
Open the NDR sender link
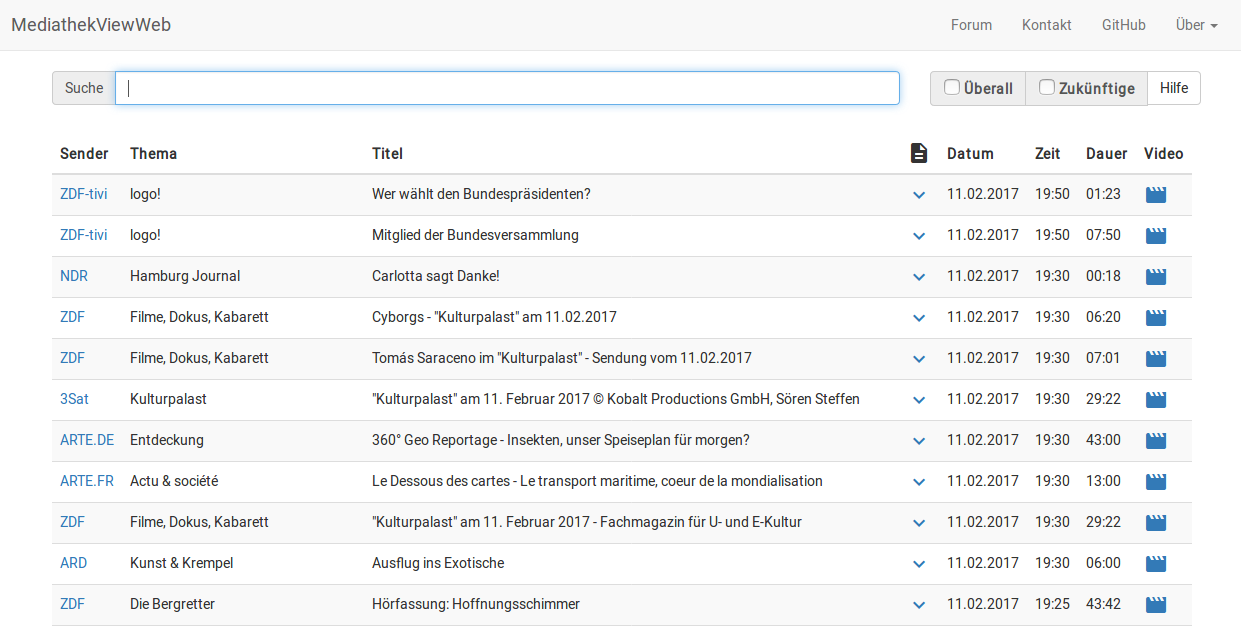73,276
